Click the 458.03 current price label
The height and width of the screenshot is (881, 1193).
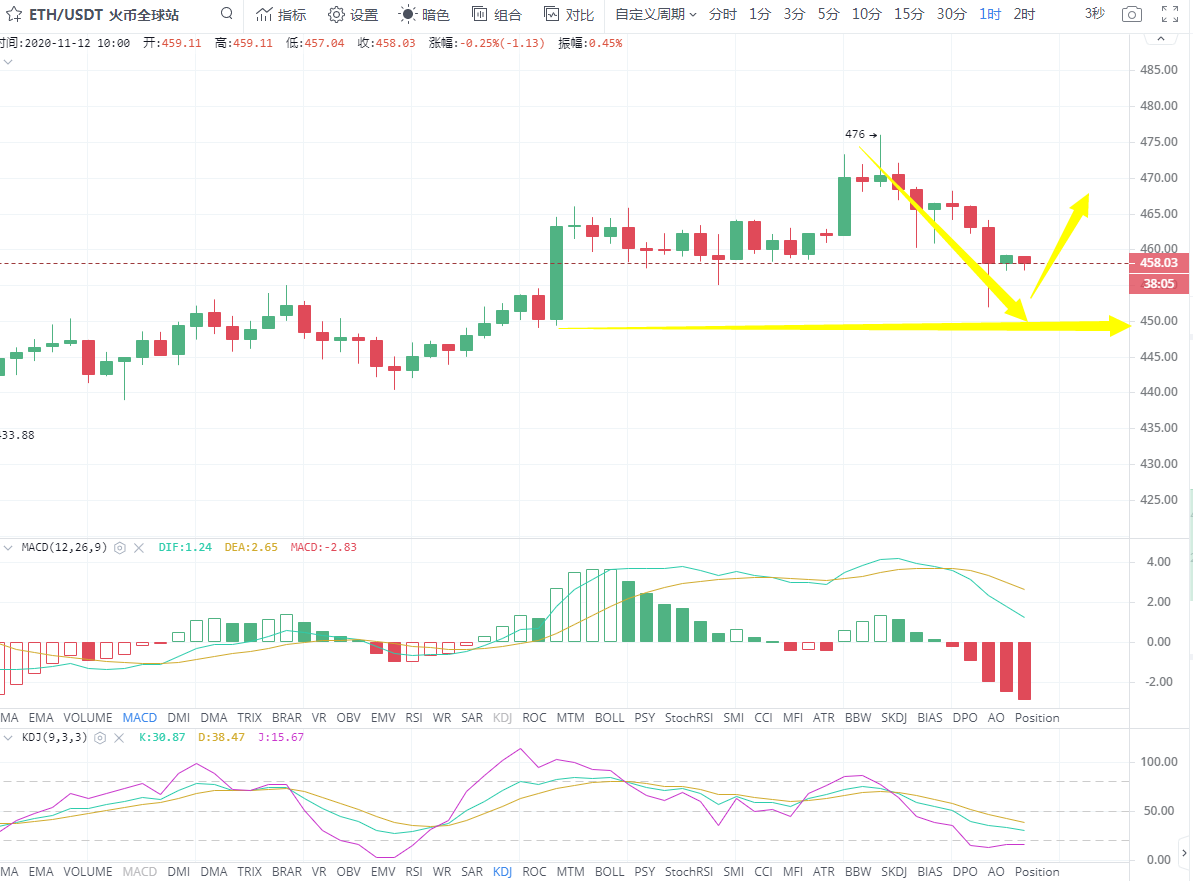[1158, 263]
